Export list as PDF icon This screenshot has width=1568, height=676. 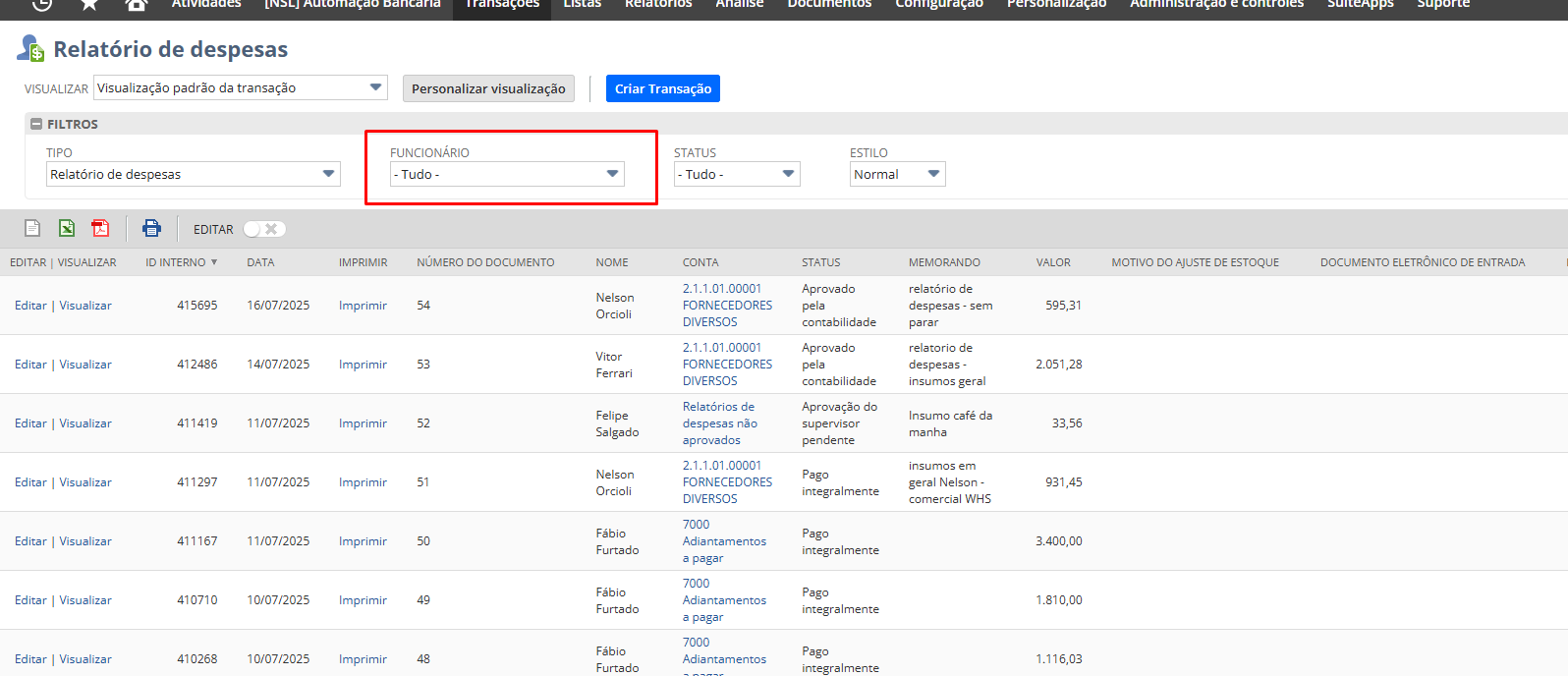[100, 228]
